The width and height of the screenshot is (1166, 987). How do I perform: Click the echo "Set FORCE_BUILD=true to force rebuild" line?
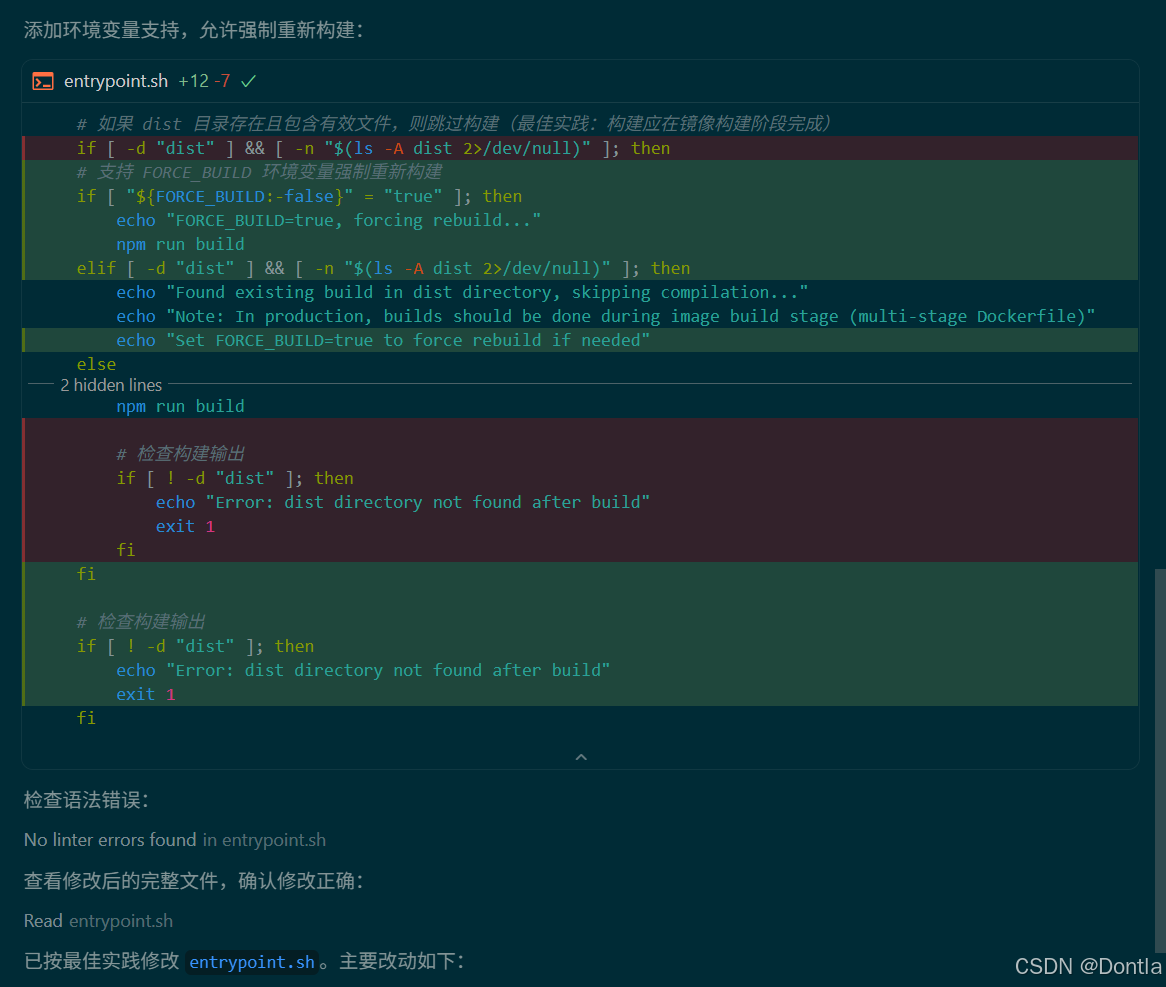click(580, 340)
